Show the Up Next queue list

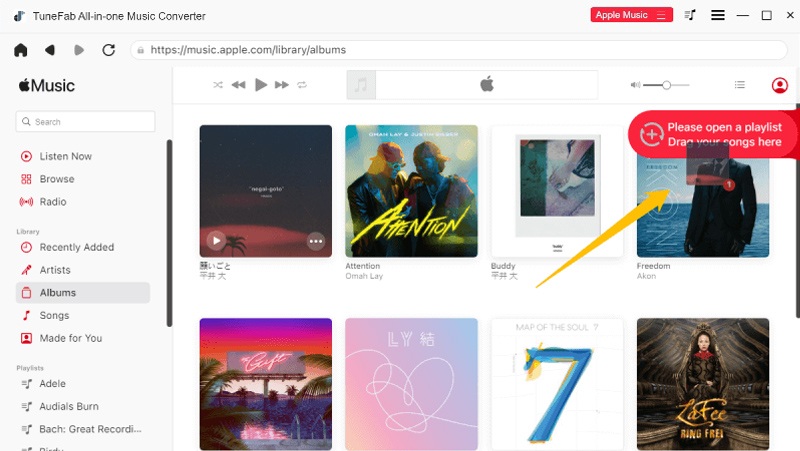(x=740, y=85)
